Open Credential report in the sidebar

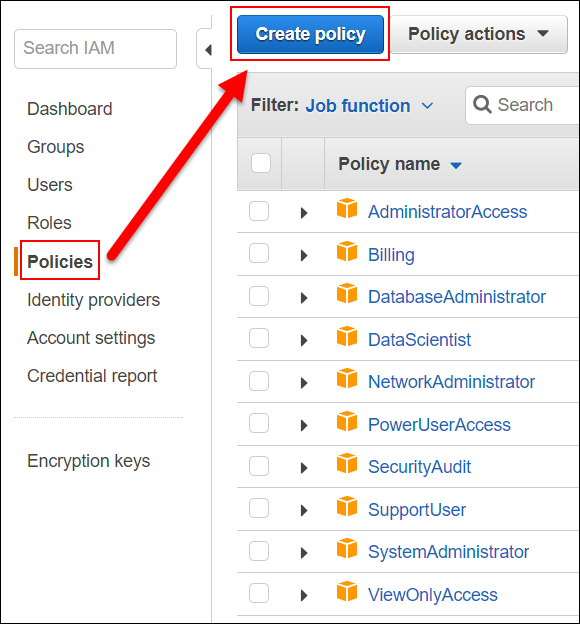[x=92, y=376]
